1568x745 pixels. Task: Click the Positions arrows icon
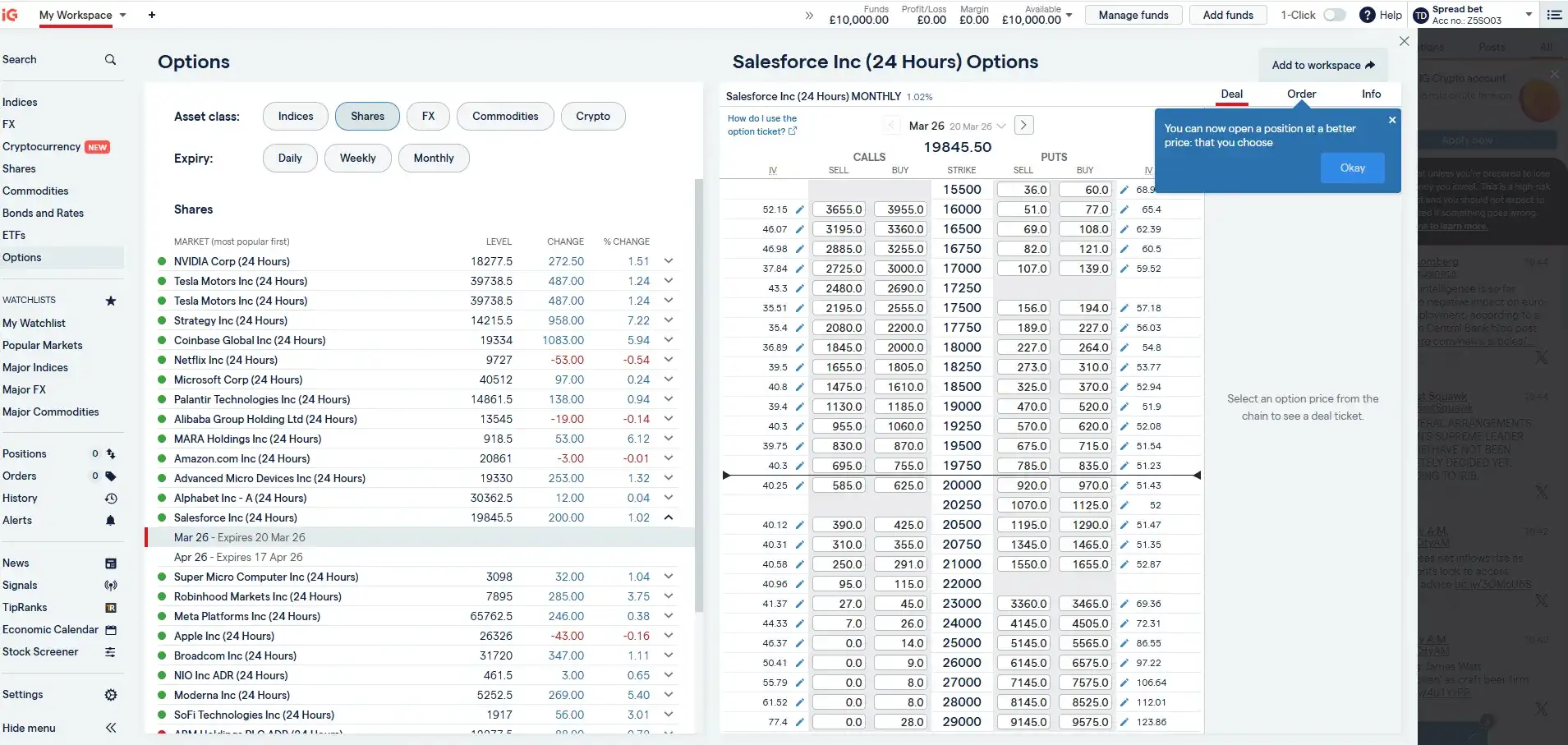(111, 453)
